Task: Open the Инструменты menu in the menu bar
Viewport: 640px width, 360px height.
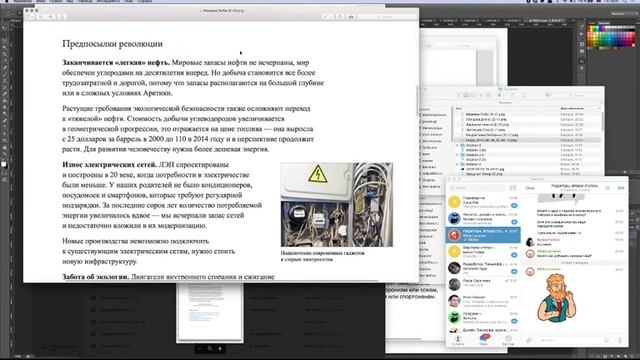Action: point(108,1)
